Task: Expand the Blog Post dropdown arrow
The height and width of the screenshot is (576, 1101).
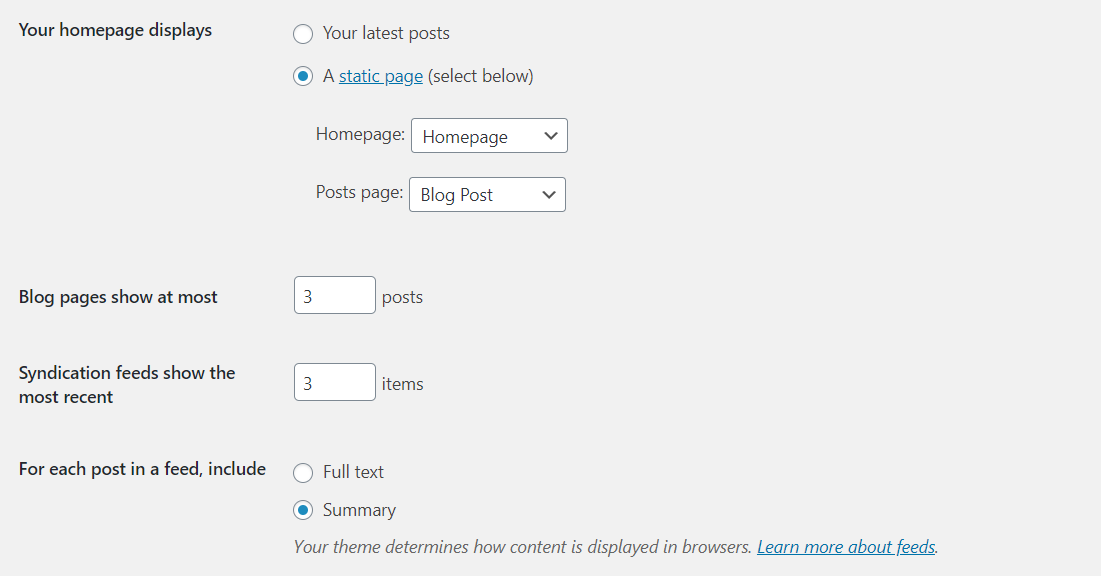Action: (x=548, y=194)
